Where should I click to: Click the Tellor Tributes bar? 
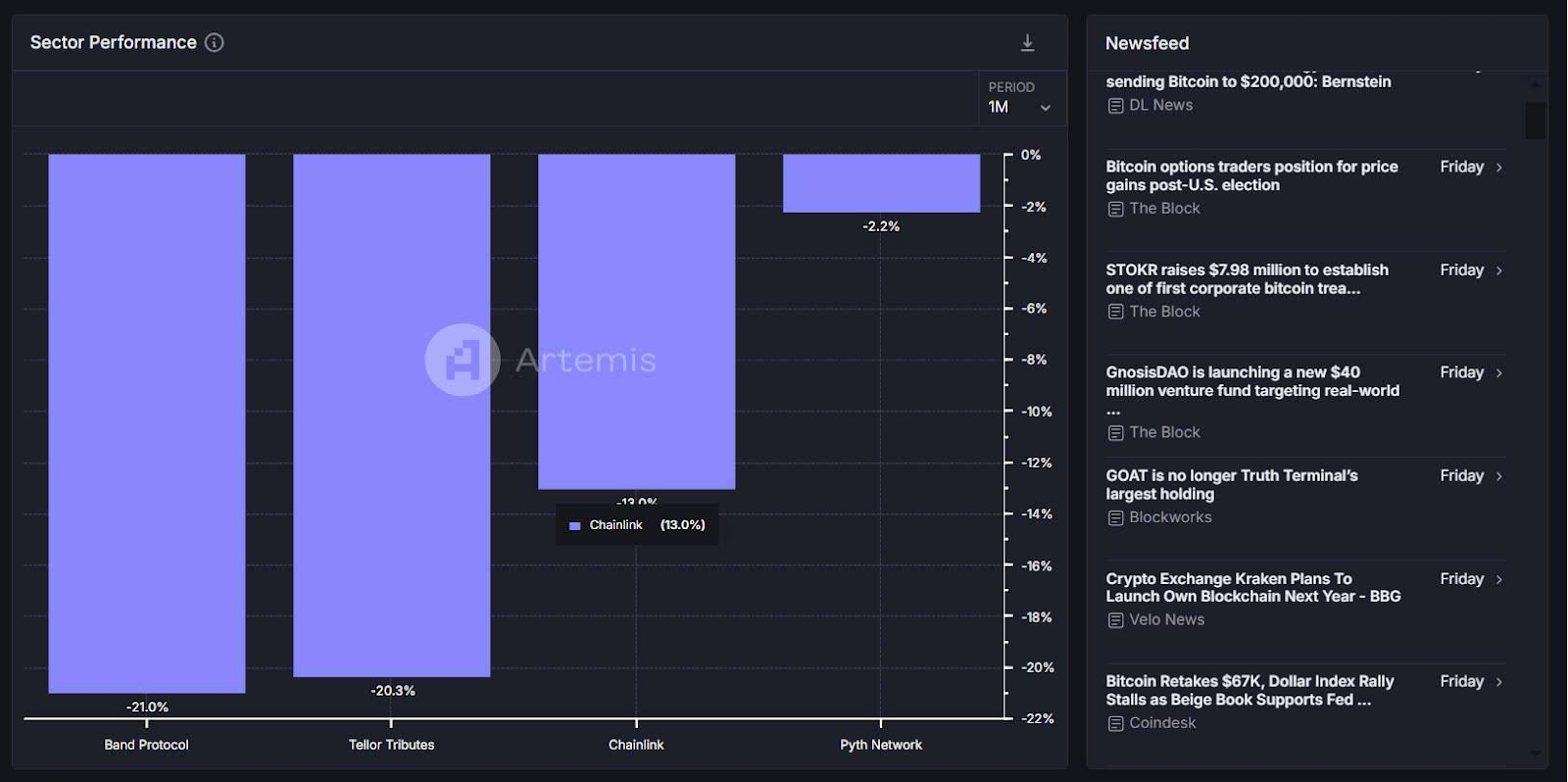(392, 415)
